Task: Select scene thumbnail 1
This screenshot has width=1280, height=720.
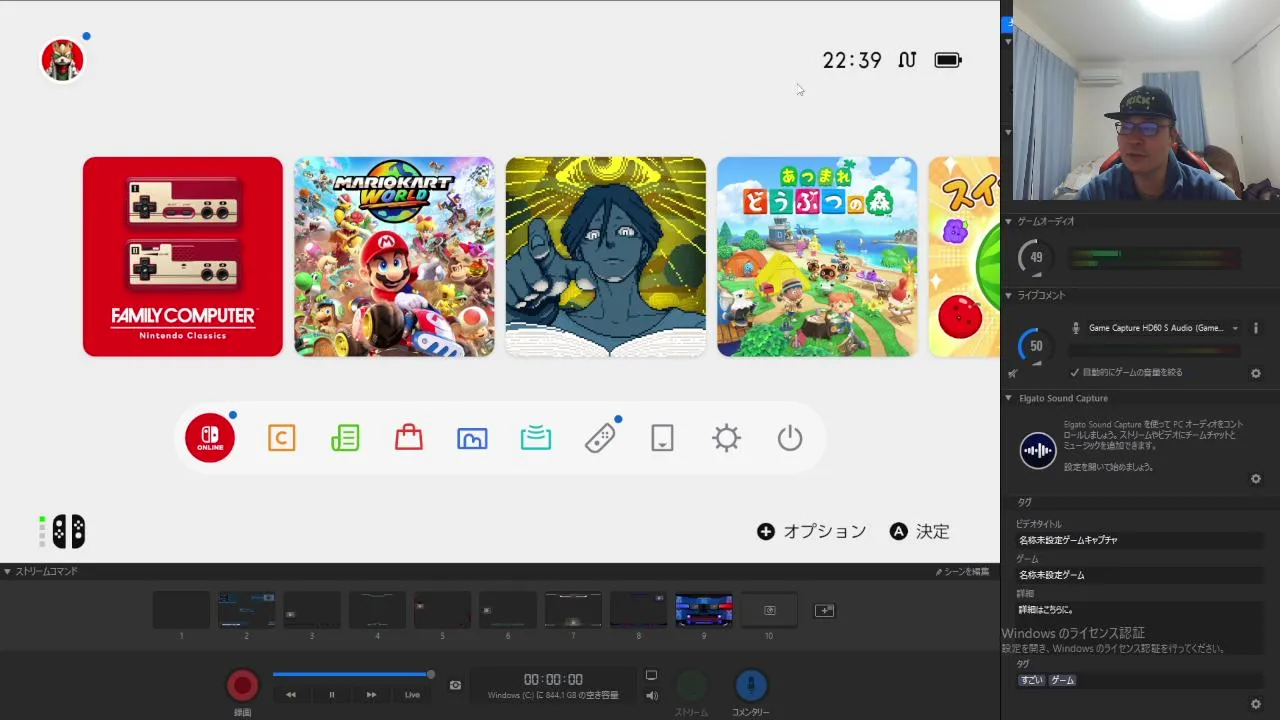Action: click(x=181, y=609)
